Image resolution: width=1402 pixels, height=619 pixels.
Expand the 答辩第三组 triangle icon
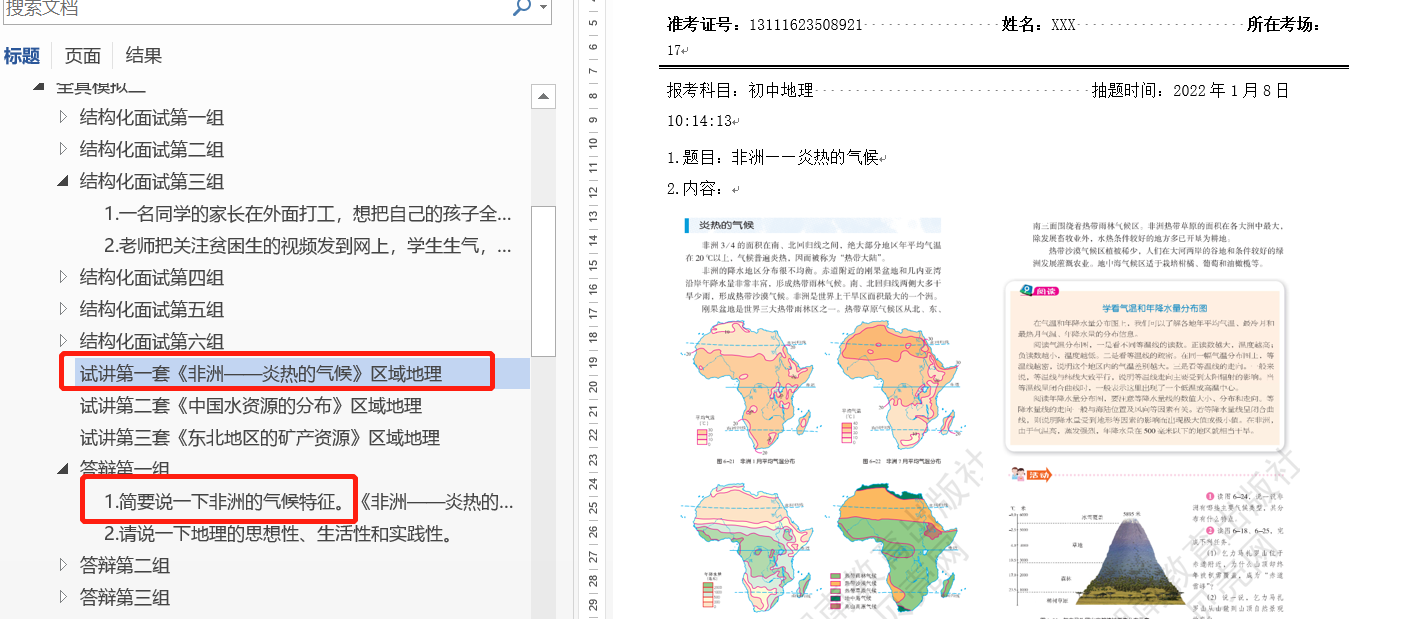click(64, 597)
